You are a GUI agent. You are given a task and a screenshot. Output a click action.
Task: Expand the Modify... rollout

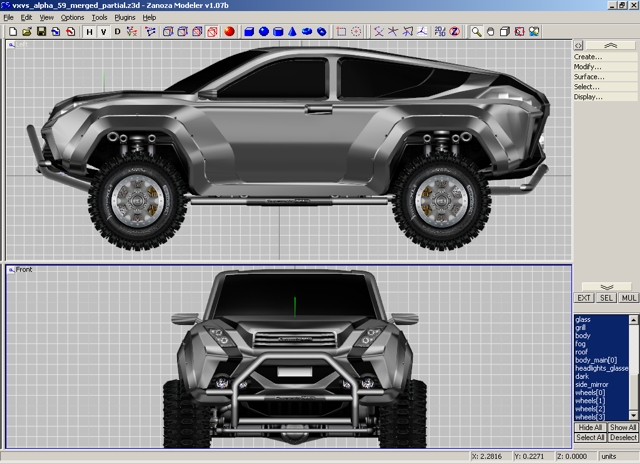588,67
